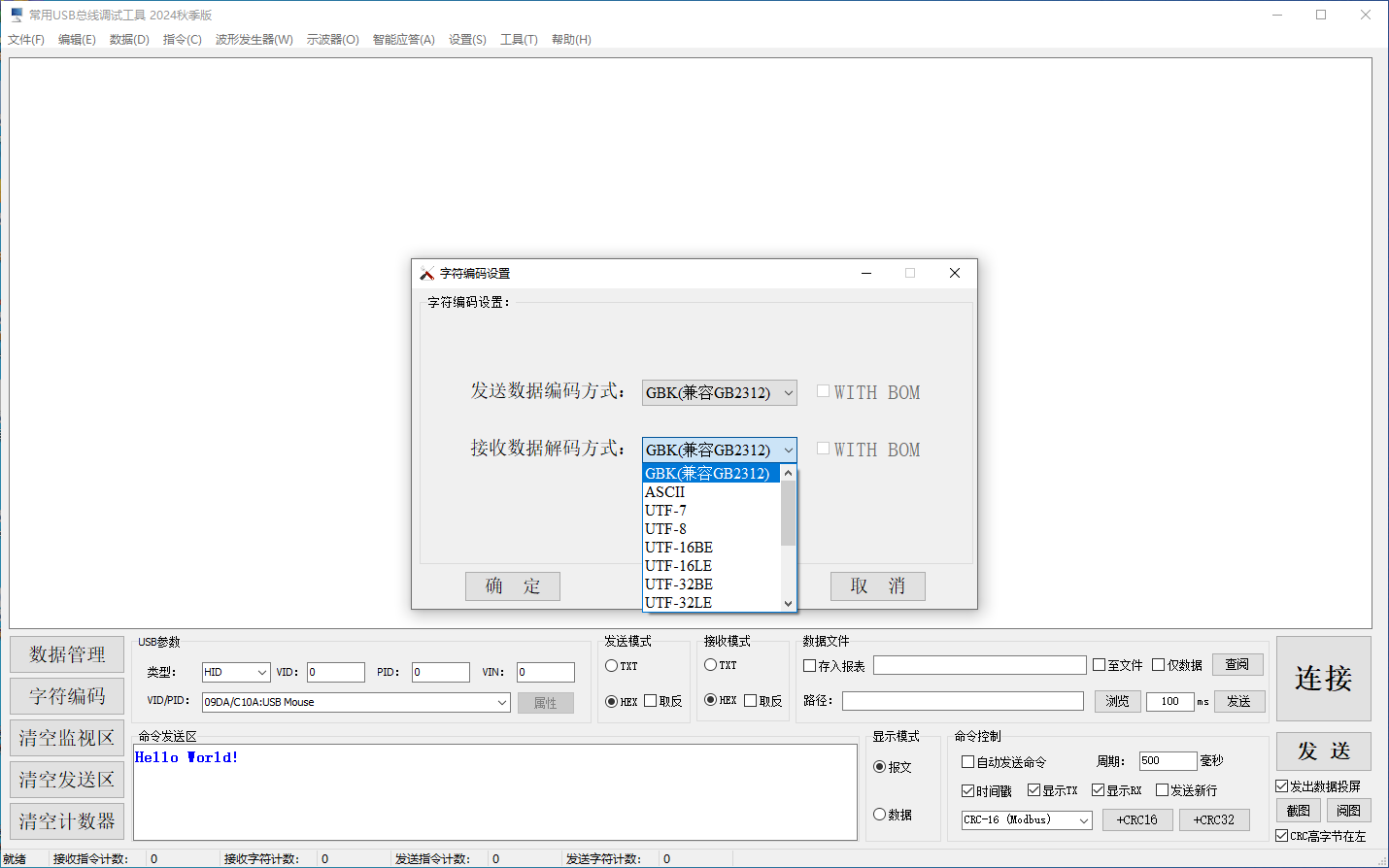This screenshot has height=868, width=1389.
Task: Toggle the show TX checkbox
Action: click(1033, 790)
